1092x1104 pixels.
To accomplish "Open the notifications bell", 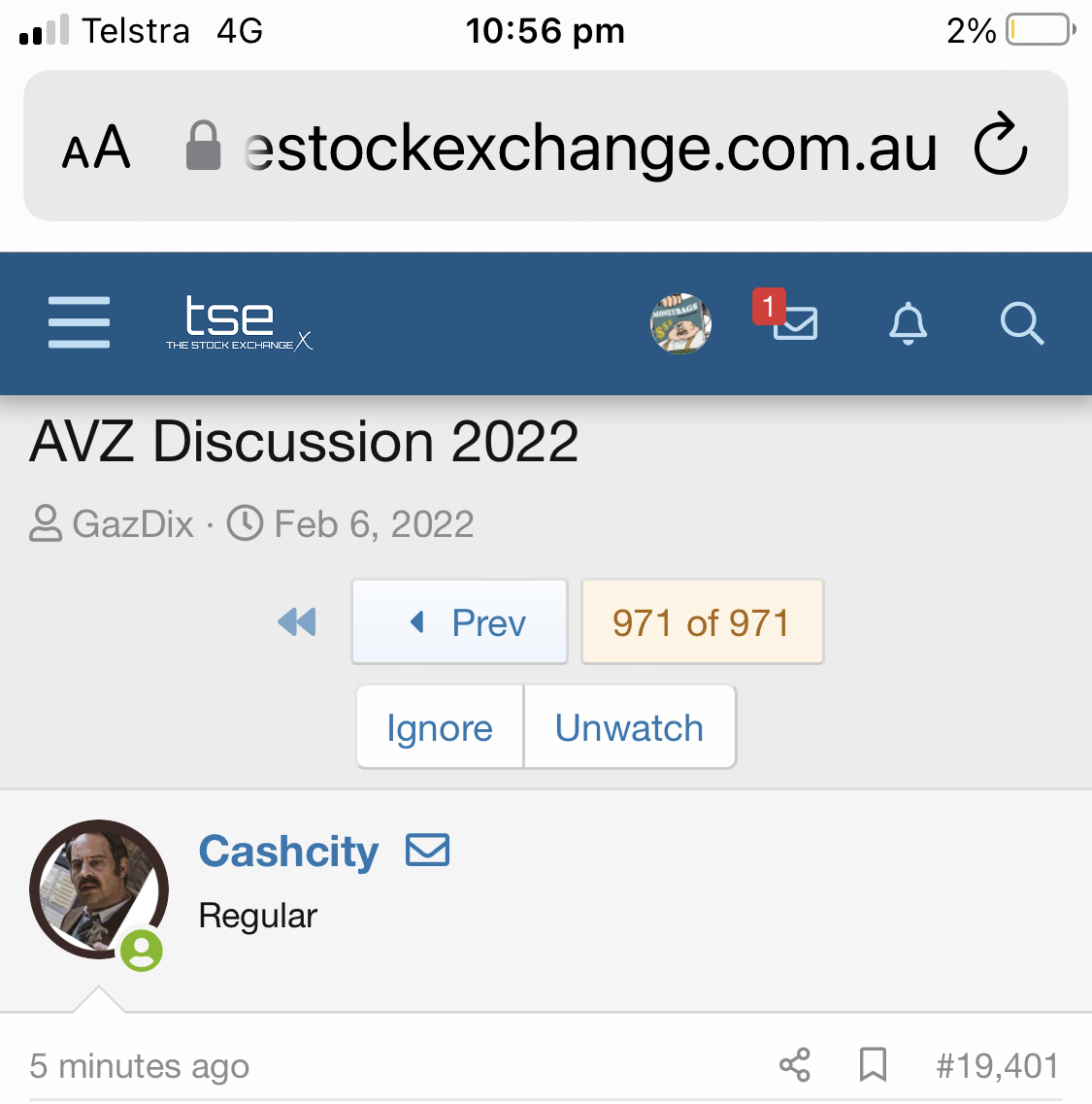I will (909, 323).
